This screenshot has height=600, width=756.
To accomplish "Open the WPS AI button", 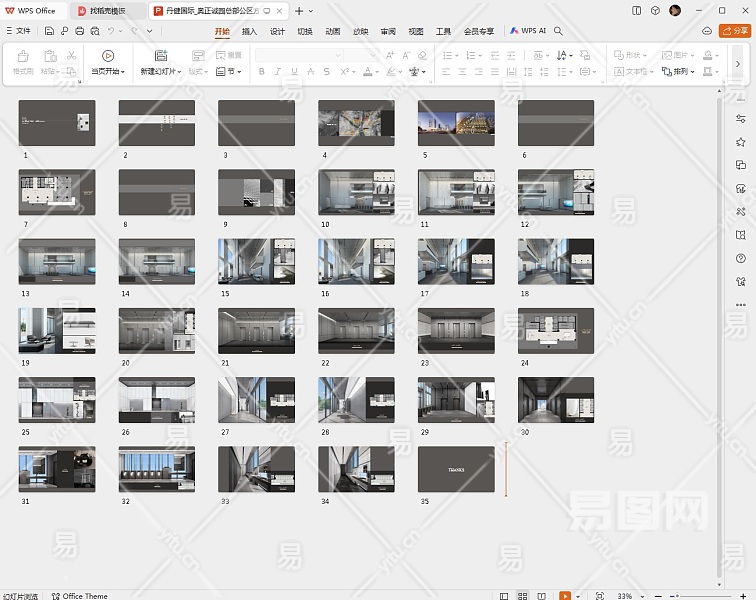I will [x=528, y=31].
